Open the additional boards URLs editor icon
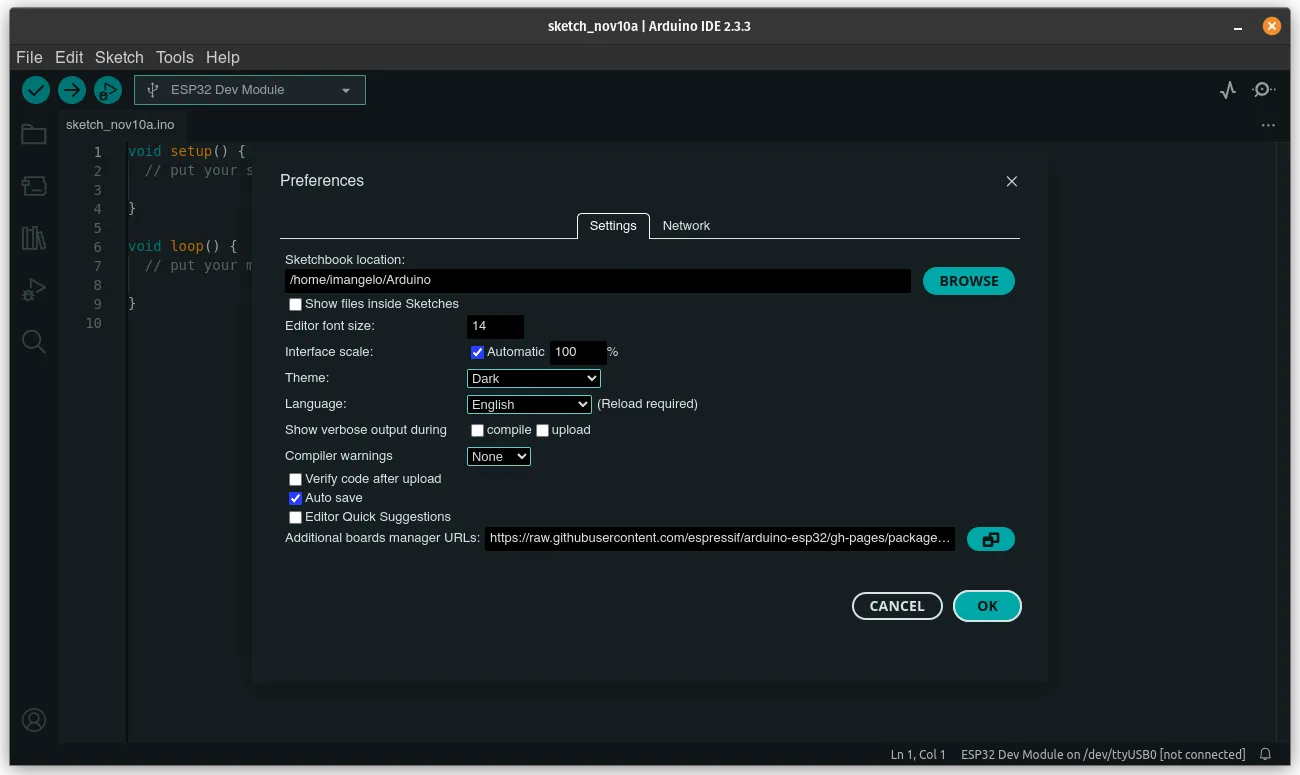 [990, 538]
